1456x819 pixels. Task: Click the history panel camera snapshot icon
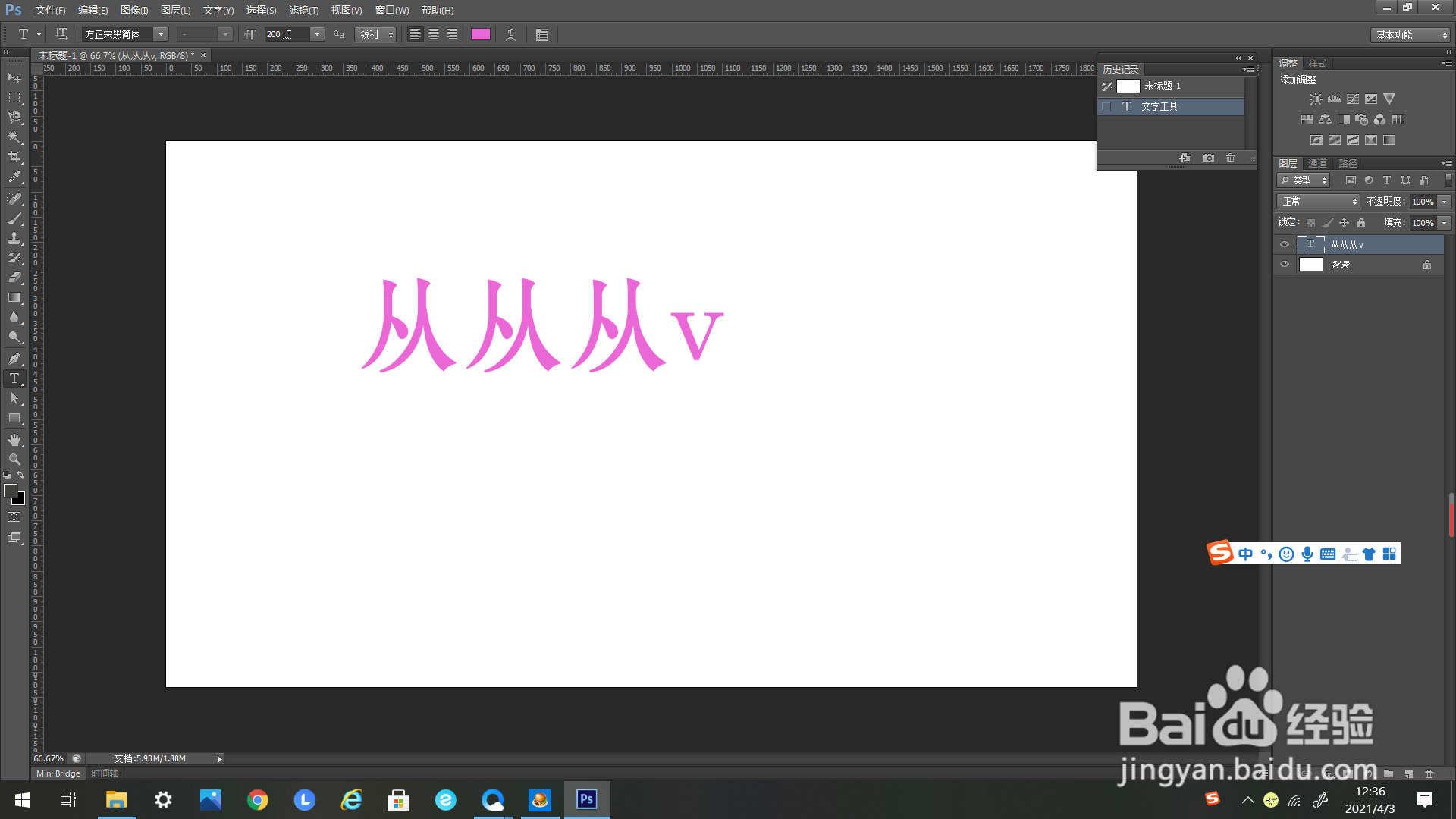point(1209,158)
